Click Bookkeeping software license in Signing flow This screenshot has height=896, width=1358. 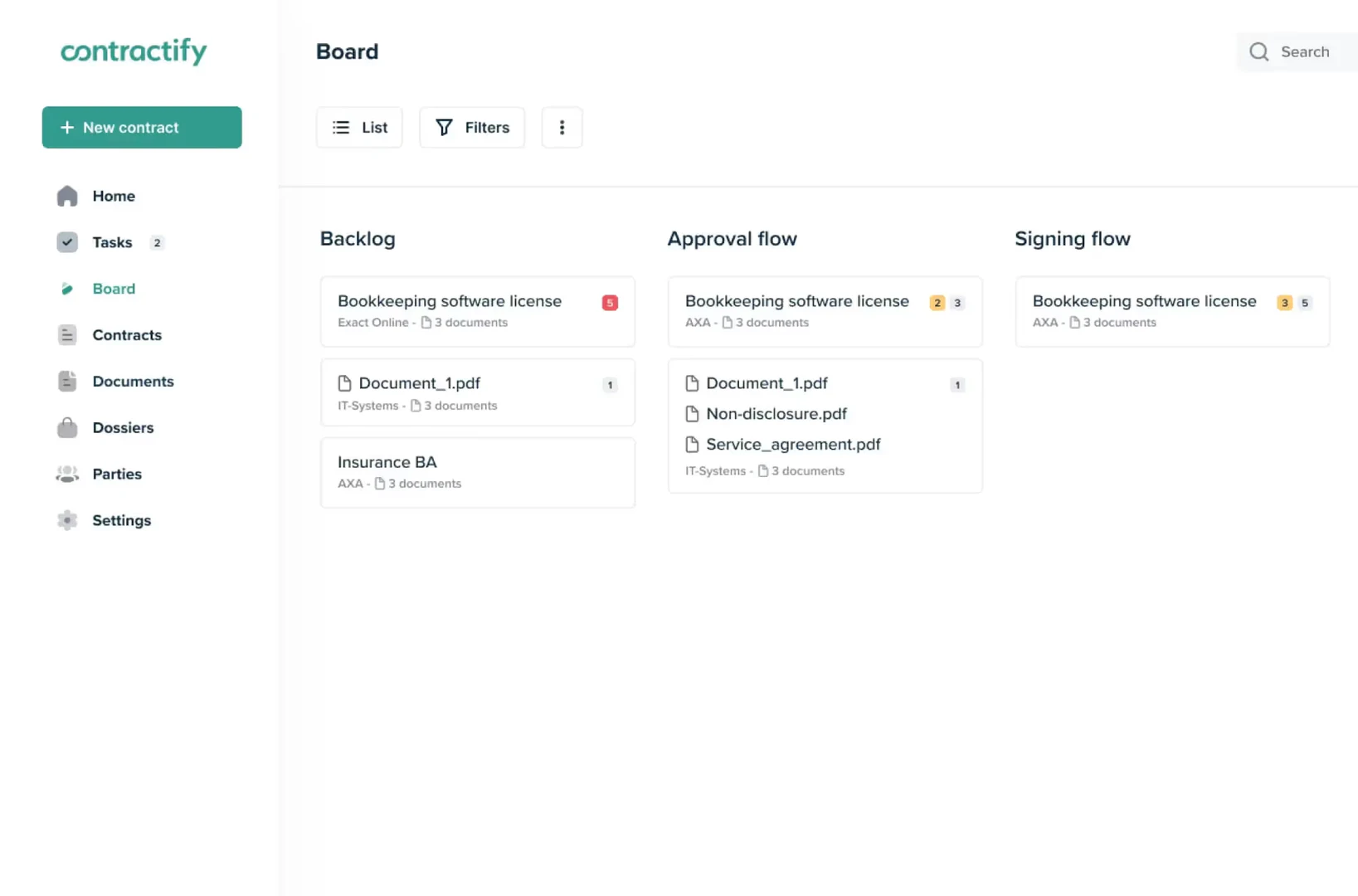(1145, 301)
